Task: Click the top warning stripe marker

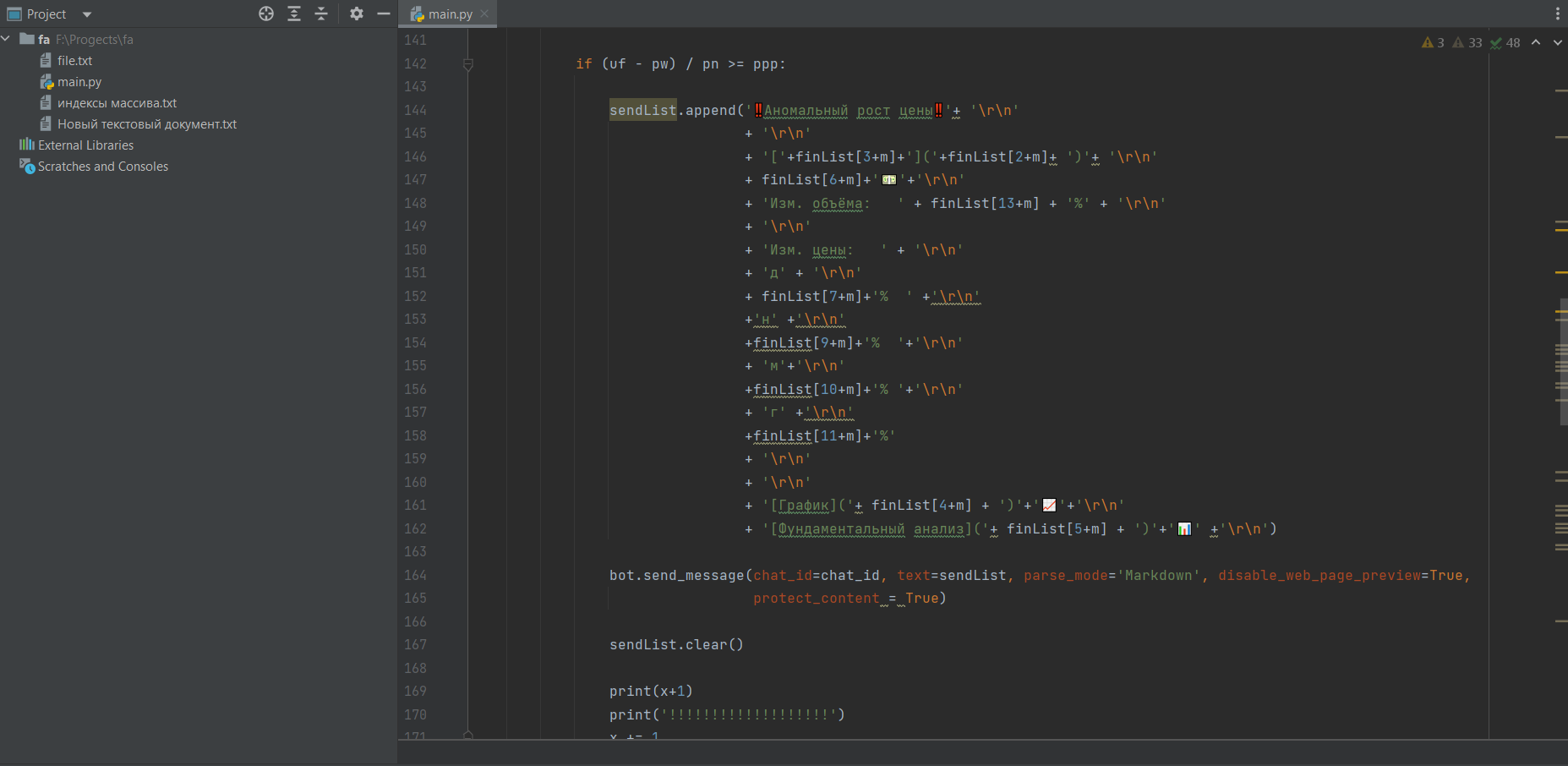Action: [x=1561, y=90]
